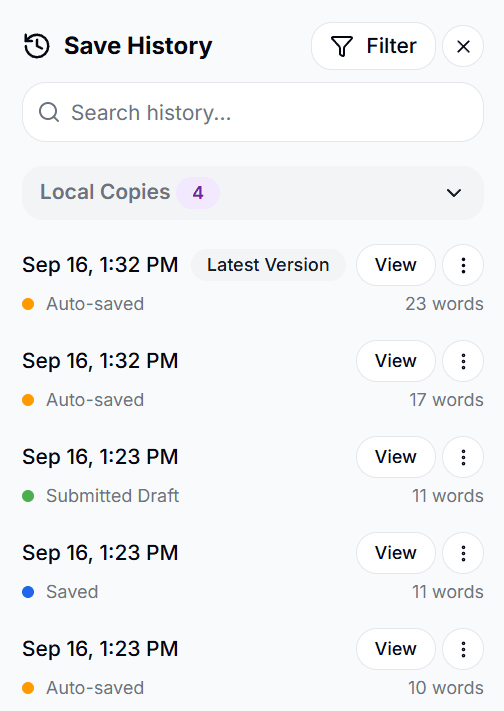
Task: Open more options for Submitted Draft entry
Action: 463,457
